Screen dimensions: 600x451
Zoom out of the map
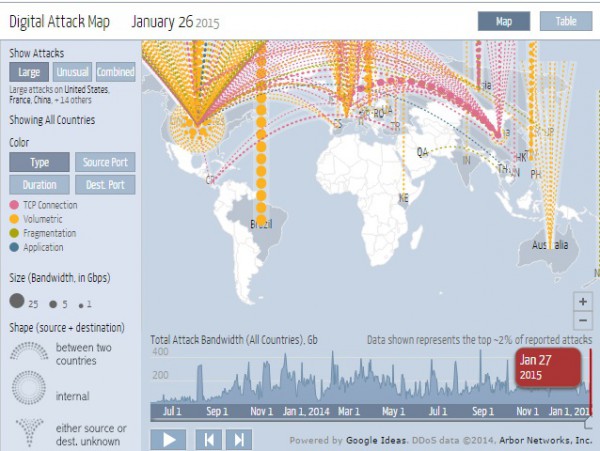(582, 320)
